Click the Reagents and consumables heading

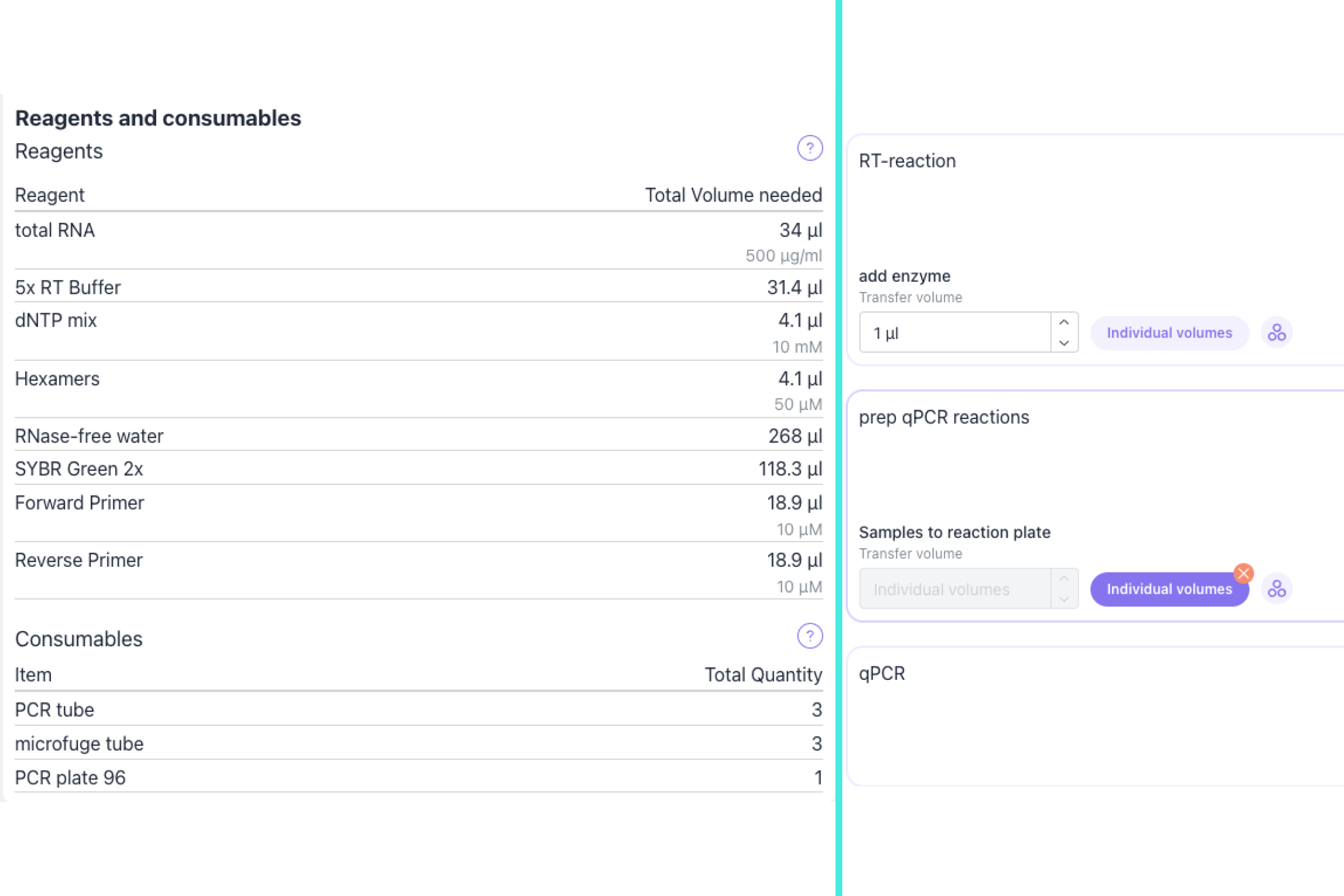(158, 118)
